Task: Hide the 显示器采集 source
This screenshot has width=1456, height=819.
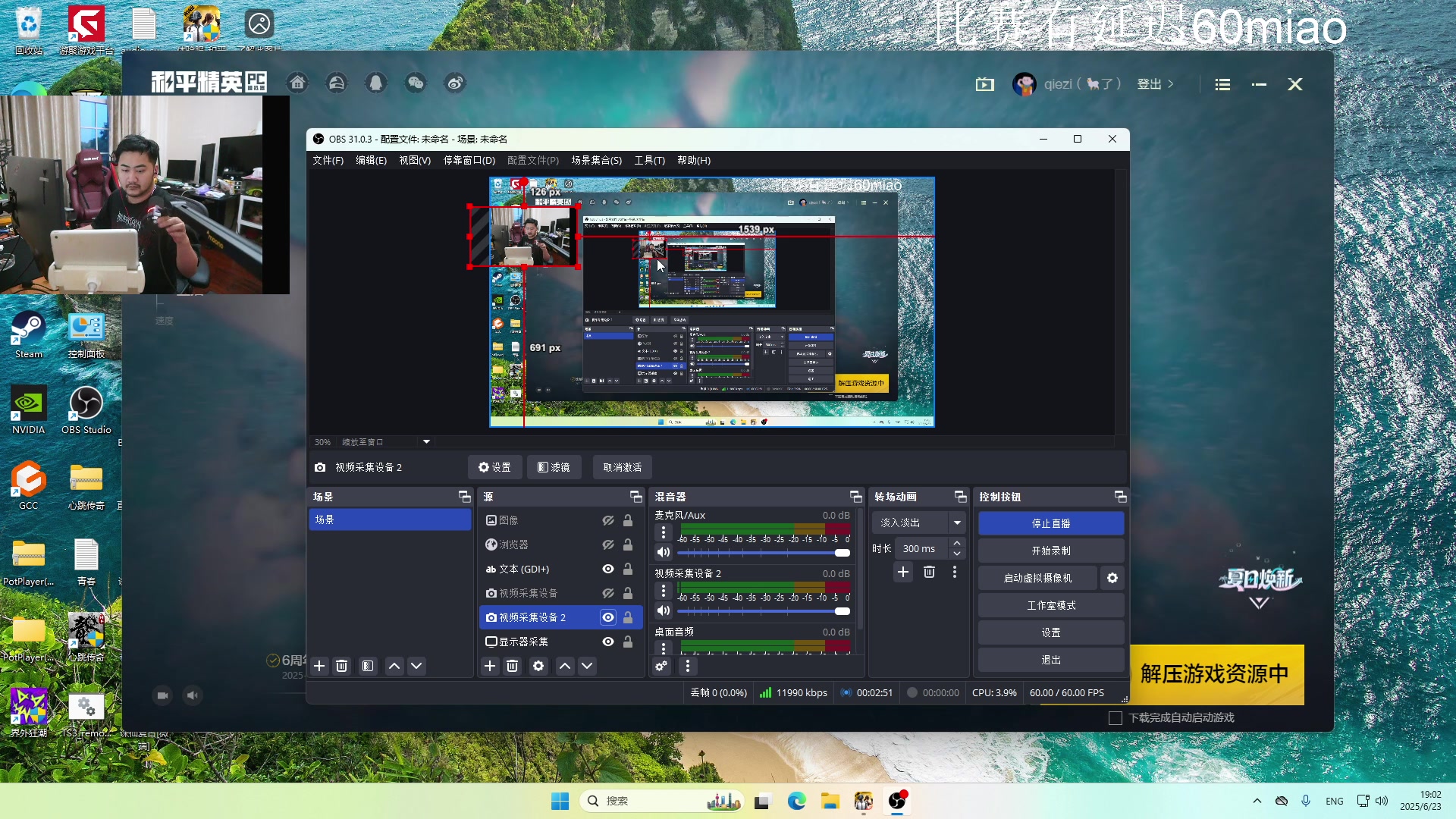Action: pos(608,642)
